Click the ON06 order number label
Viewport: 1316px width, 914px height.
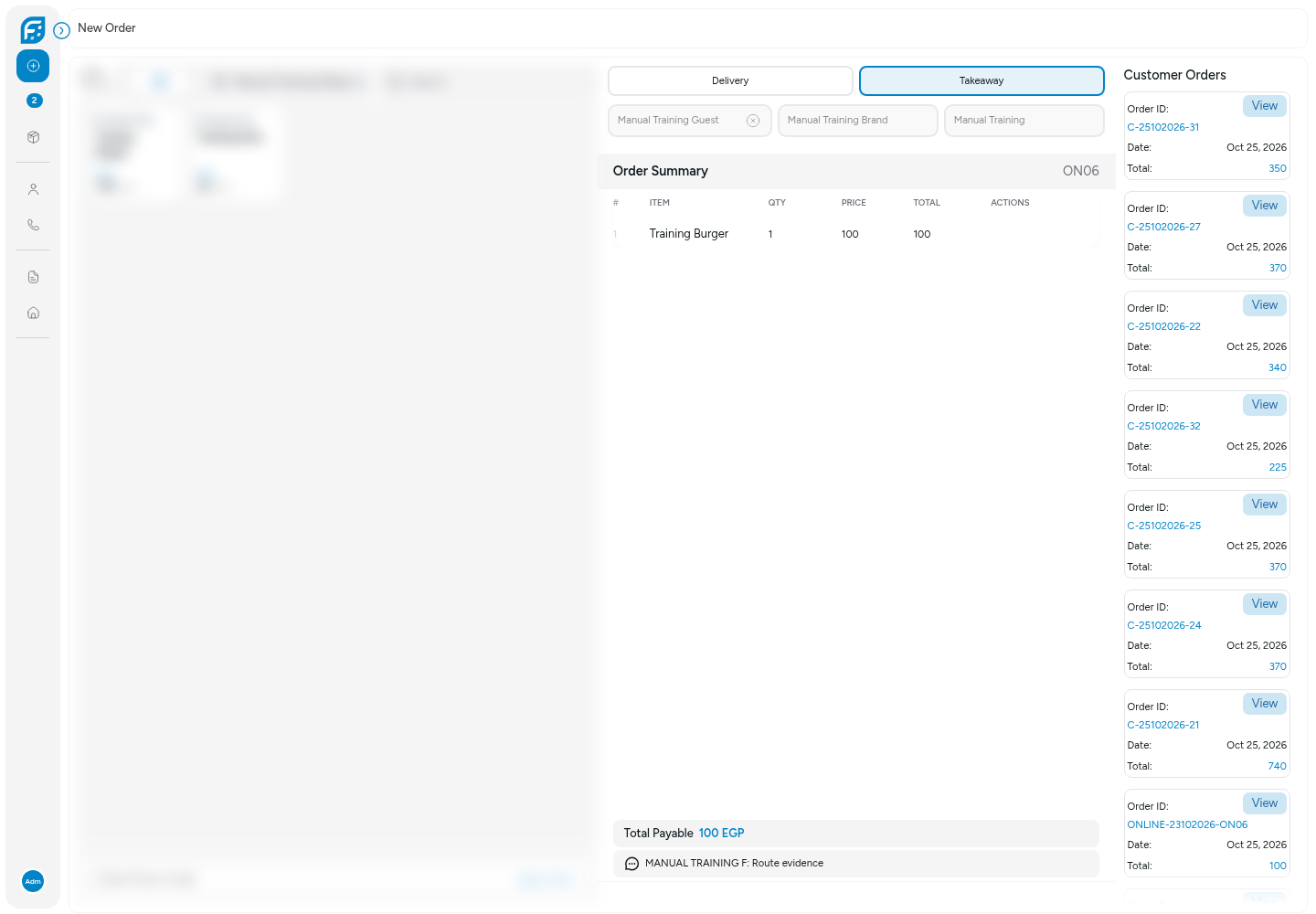1080,171
